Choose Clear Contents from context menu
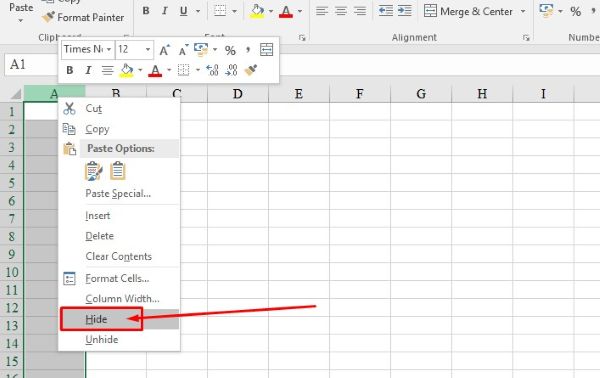Viewport: 600px width, 378px height. (x=119, y=256)
